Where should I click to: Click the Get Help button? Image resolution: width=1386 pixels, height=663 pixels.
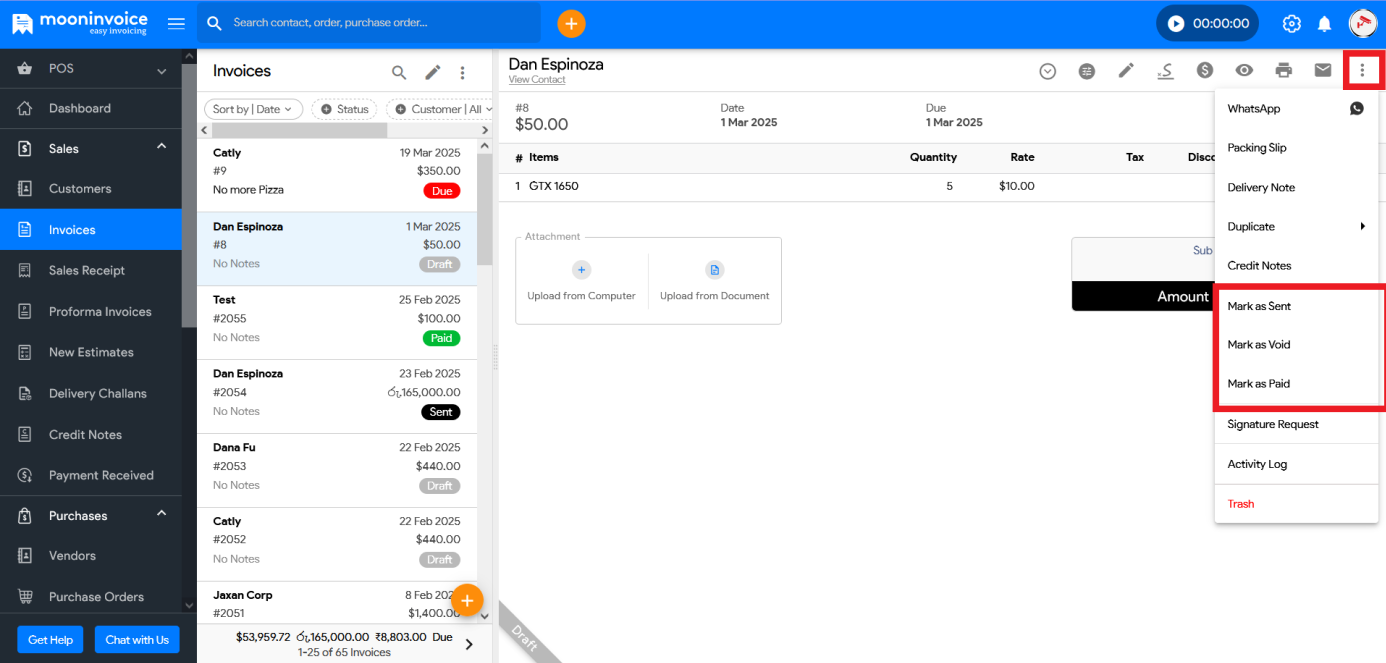(50, 640)
